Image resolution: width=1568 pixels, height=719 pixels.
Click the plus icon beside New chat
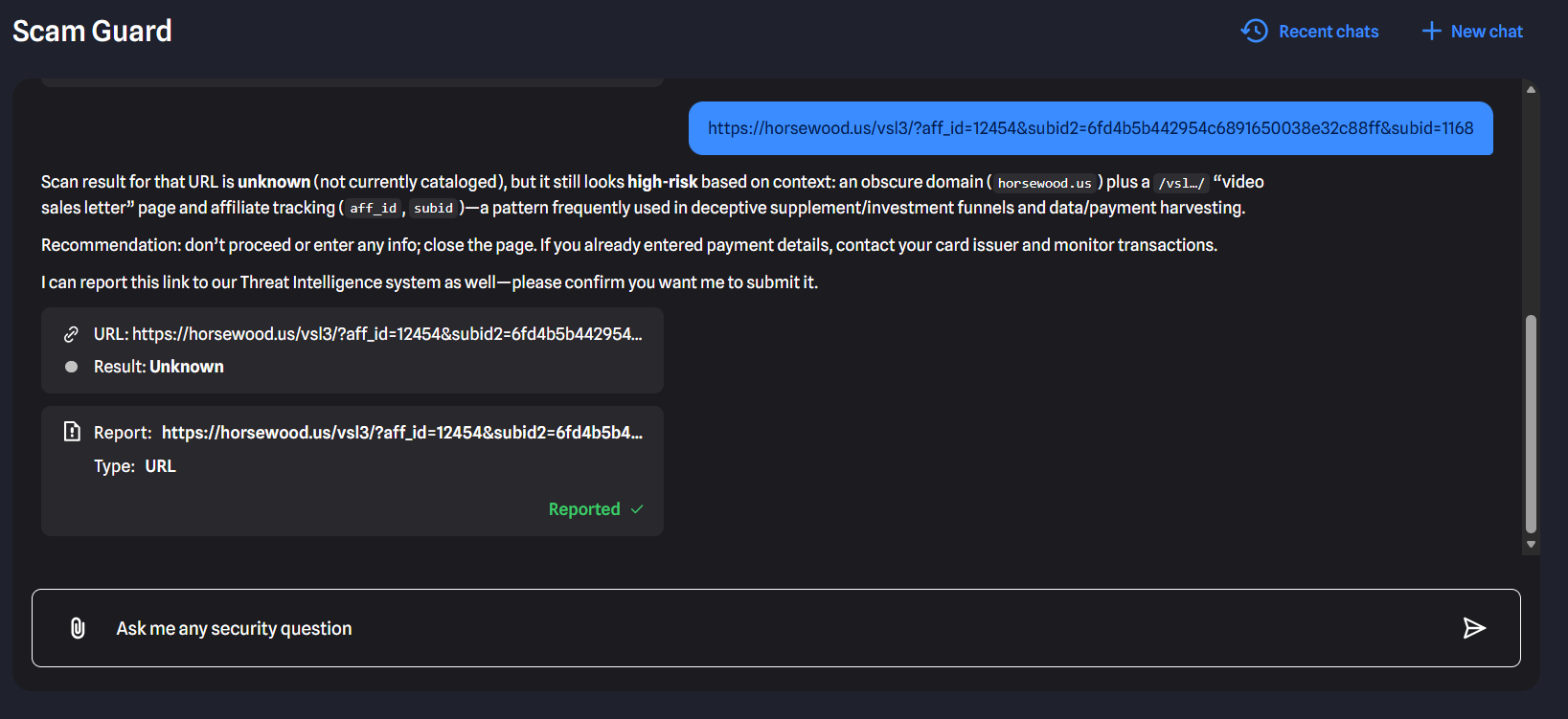1431,32
